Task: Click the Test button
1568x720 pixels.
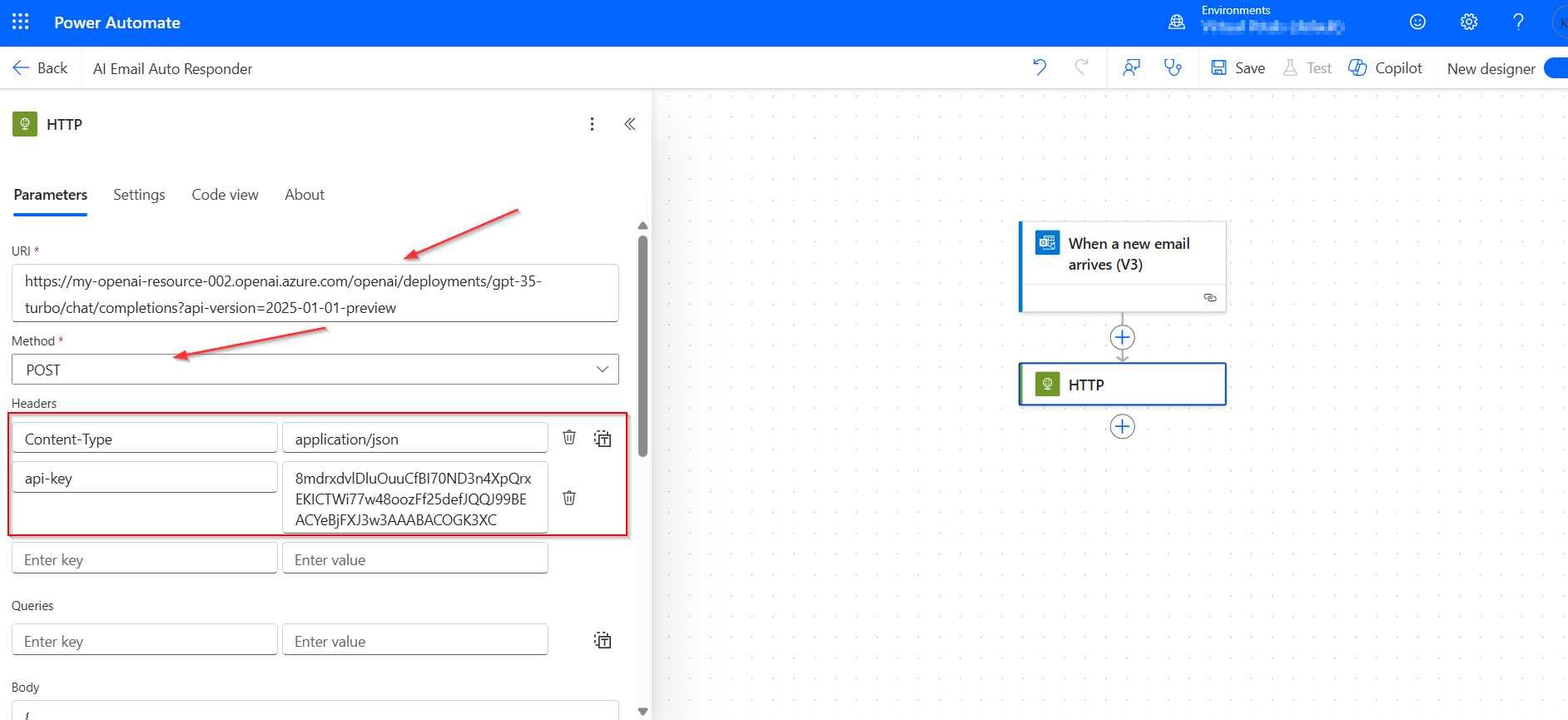Action: 1307,68
